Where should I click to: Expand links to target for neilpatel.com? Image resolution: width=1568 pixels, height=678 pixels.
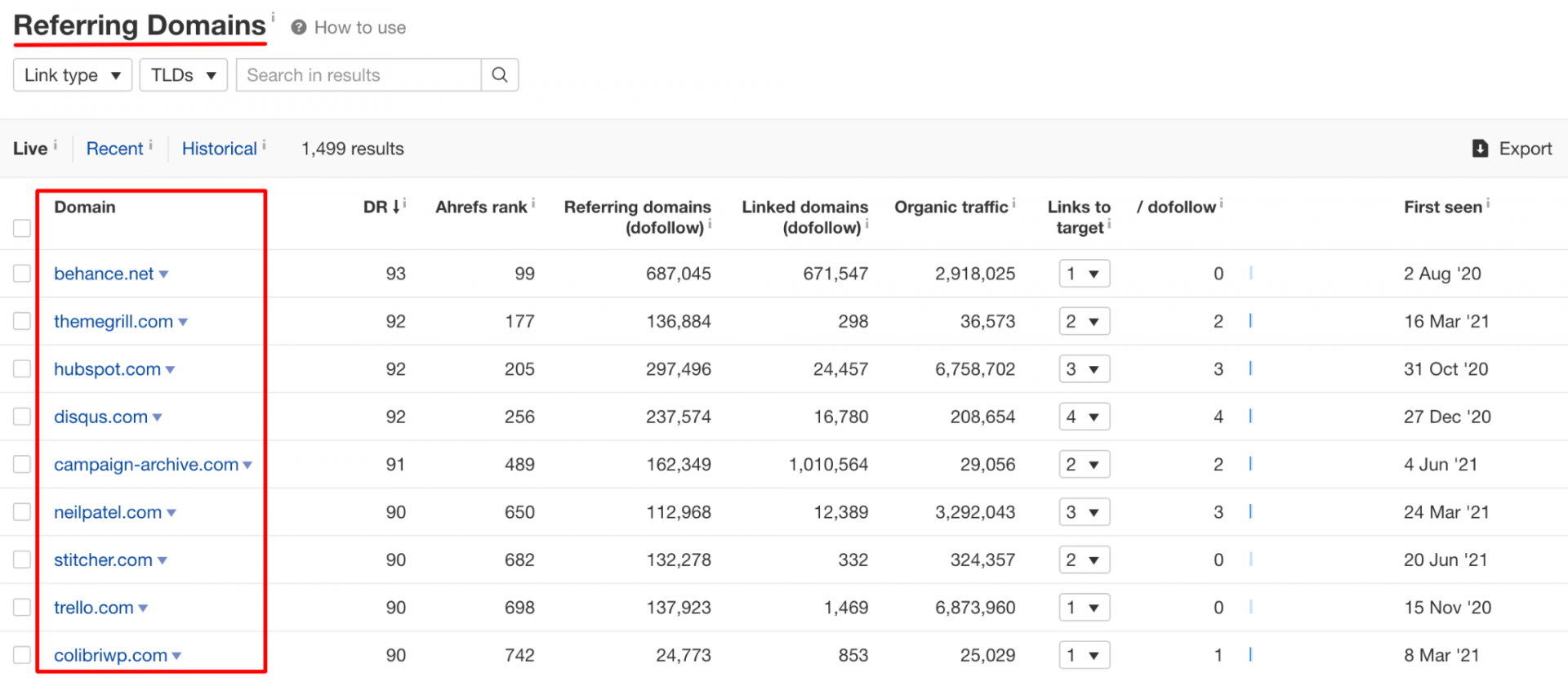tap(1085, 512)
